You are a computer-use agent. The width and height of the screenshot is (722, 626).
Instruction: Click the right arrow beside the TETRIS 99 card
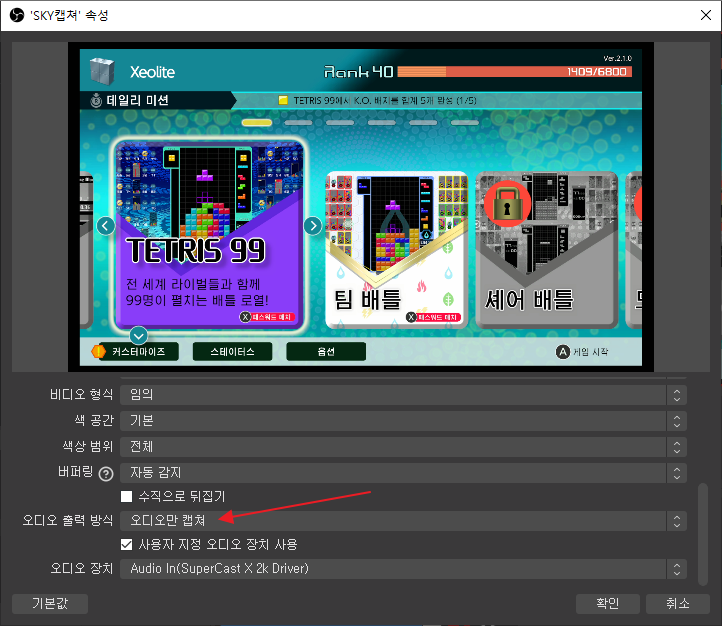tap(313, 226)
